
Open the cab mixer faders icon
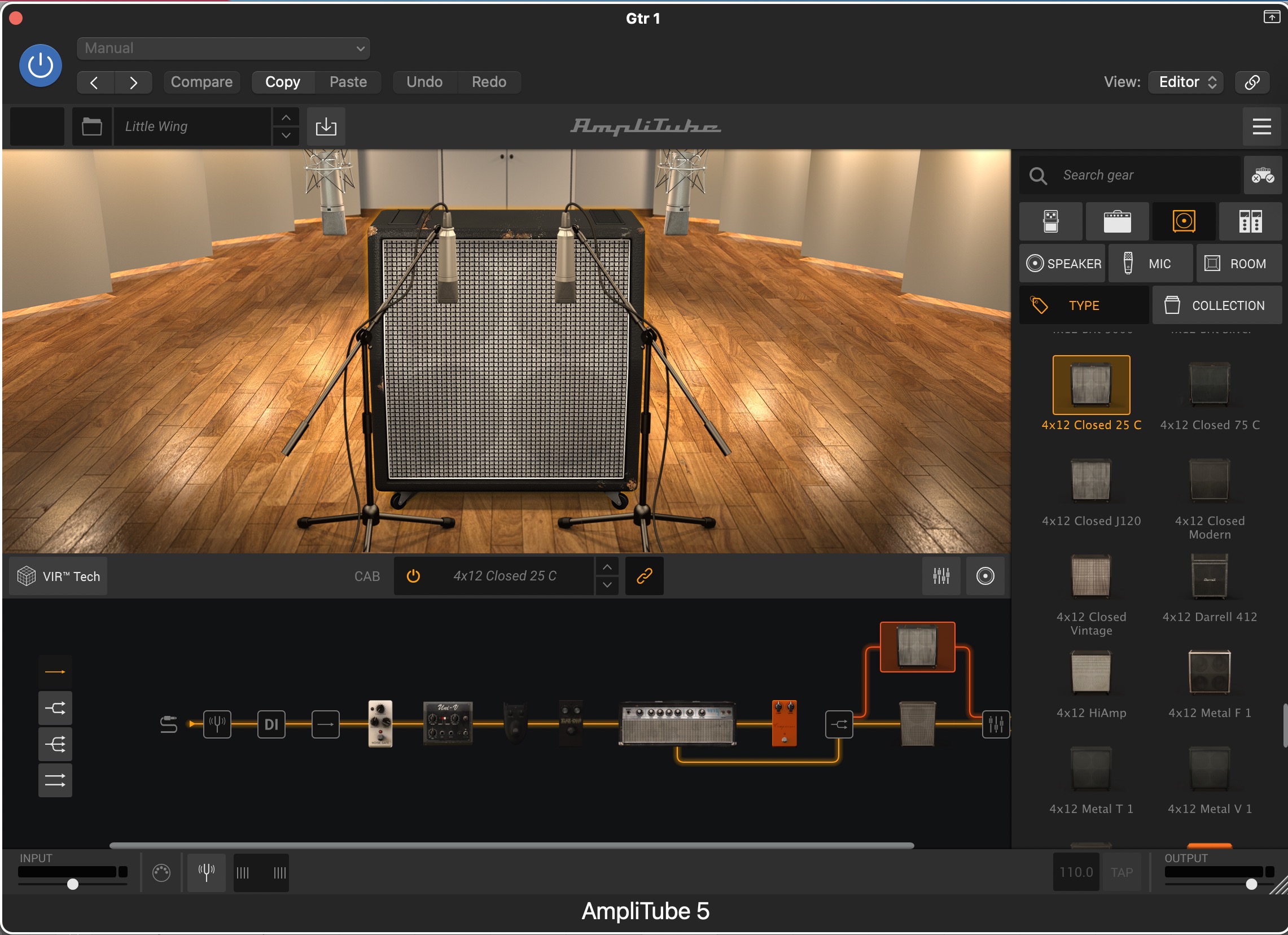click(x=941, y=576)
